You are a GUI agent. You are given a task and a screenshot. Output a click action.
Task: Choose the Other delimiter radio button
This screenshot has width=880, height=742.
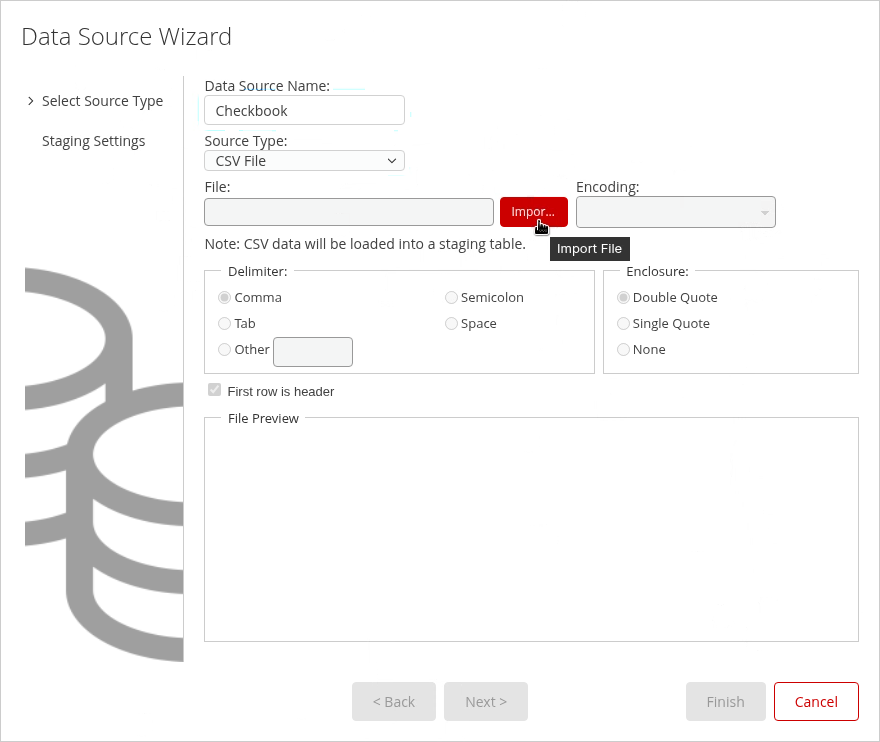tap(225, 350)
